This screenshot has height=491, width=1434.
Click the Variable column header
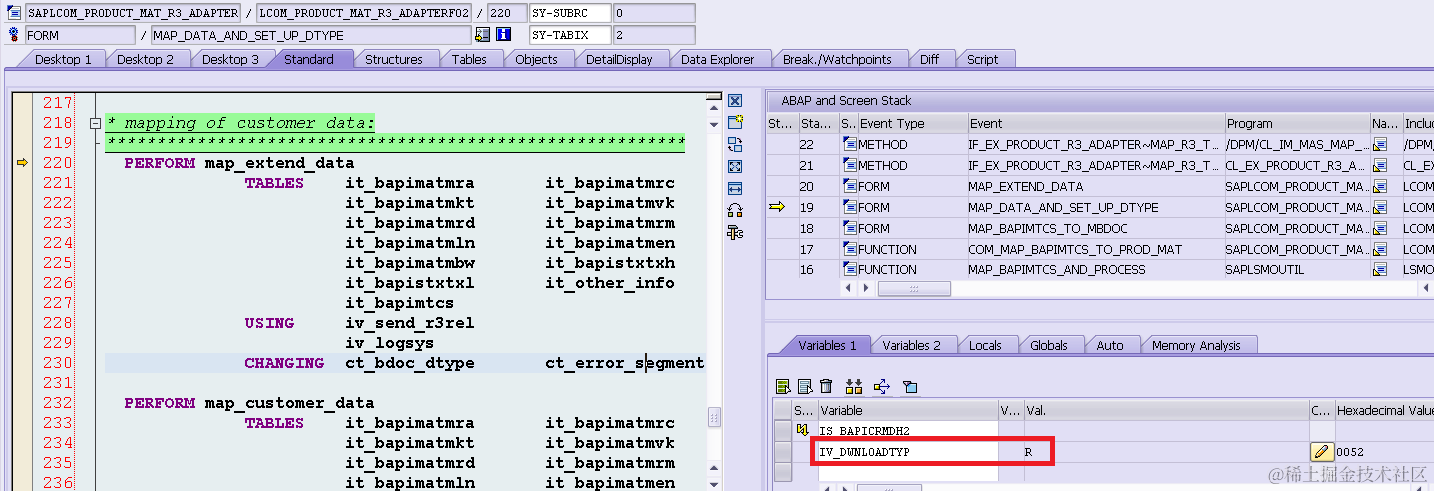(907, 410)
